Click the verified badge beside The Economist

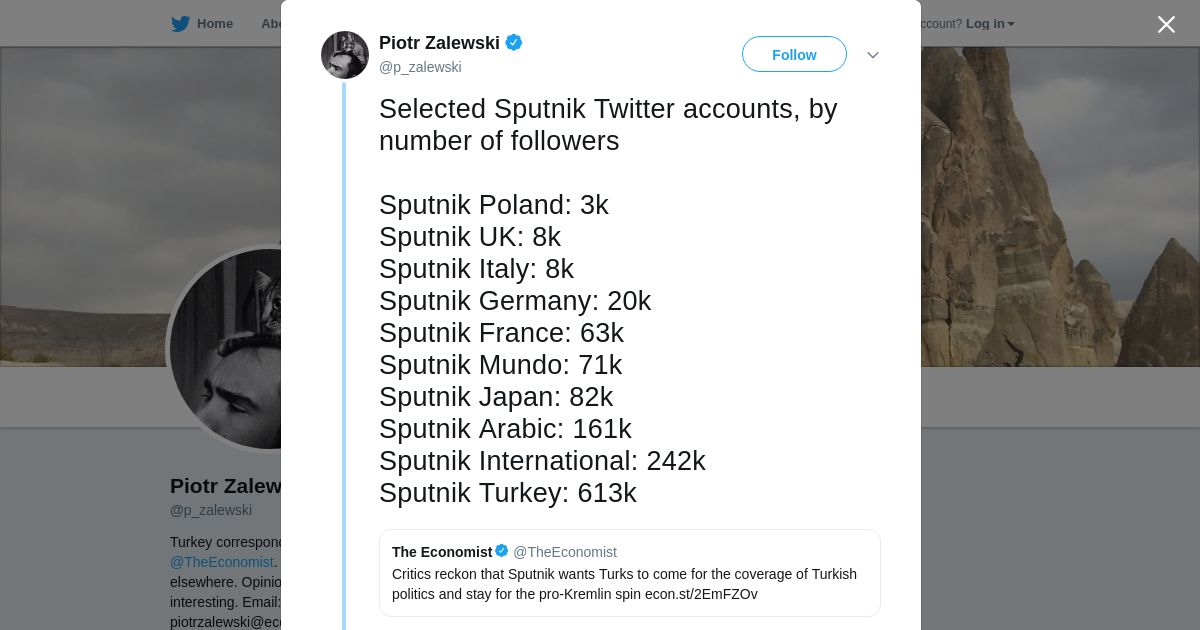point(502,551)
